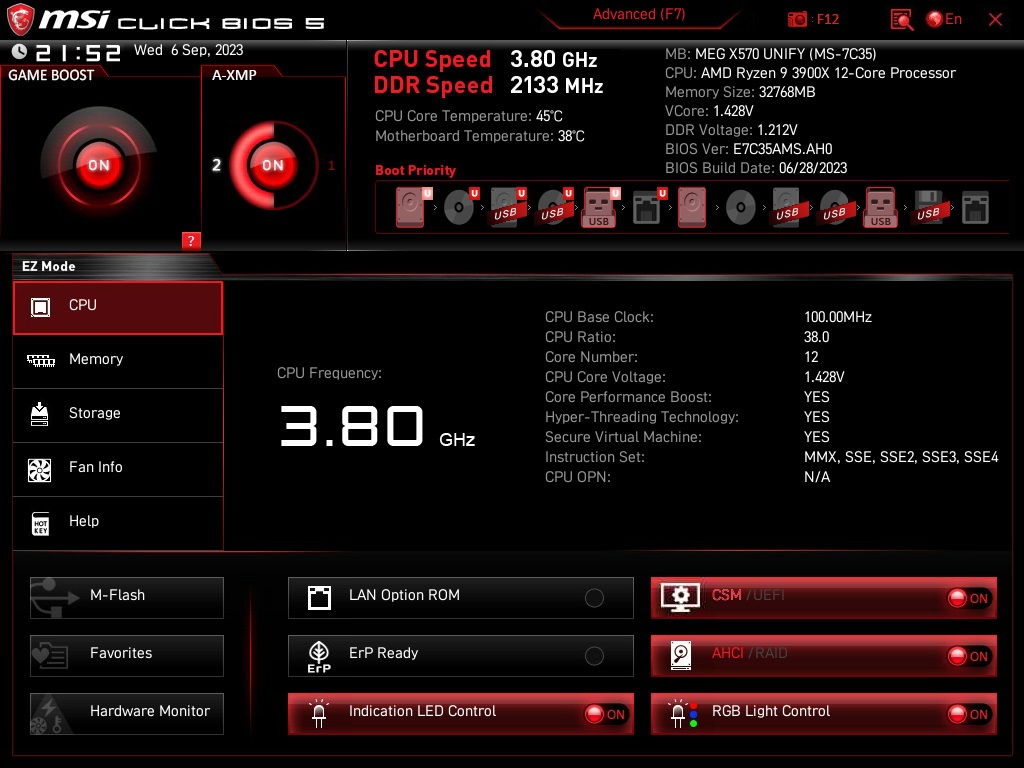
Task: Switch the CSM / UEFI toggle
Action: pyautogui.click(x=824, y=598)
